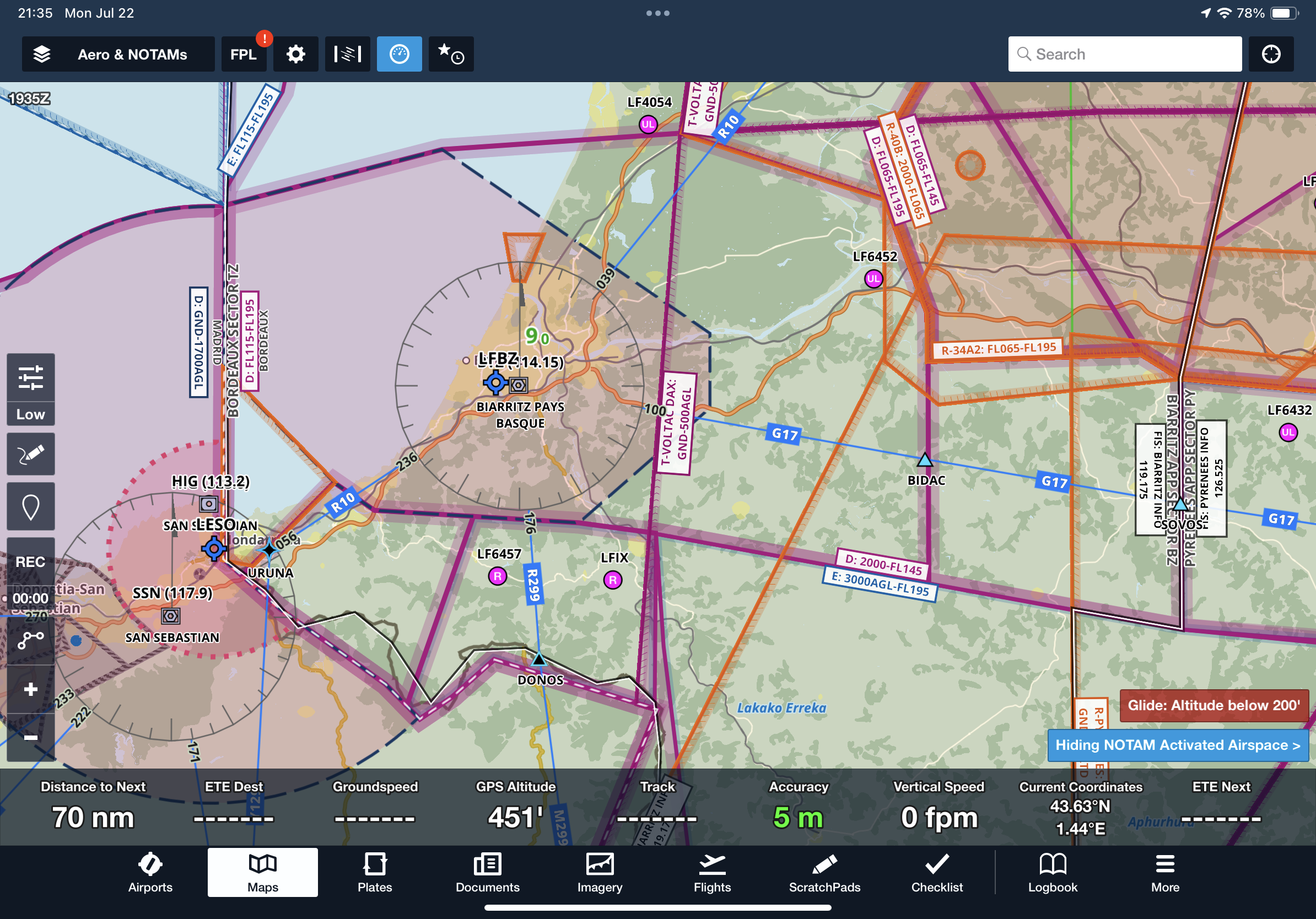Tap the SSN VOR navaid symbol
This screenshot has width=1316, height=919.
click(170, 616)
